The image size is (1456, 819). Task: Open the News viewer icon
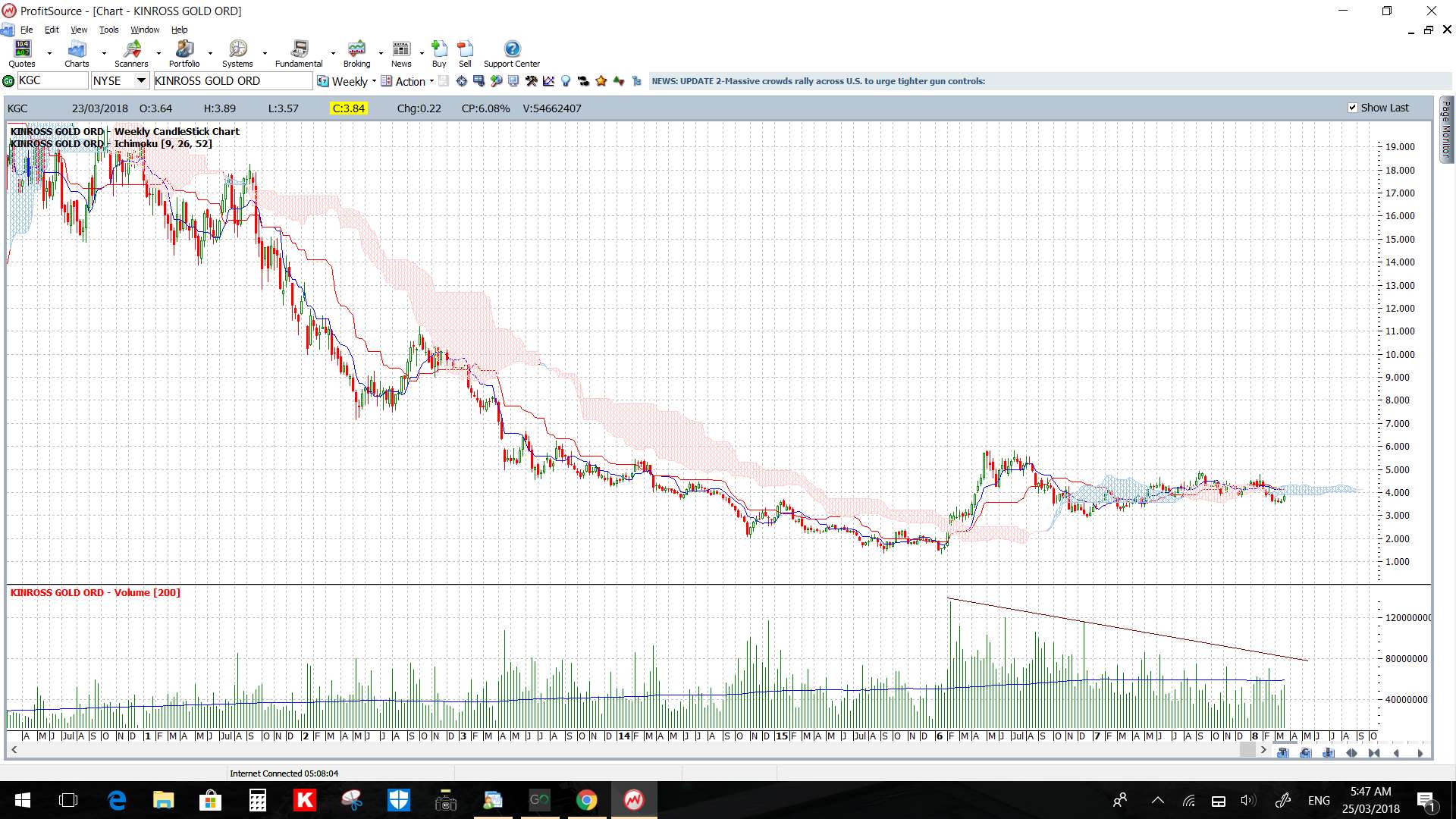(x=401, y=49)
